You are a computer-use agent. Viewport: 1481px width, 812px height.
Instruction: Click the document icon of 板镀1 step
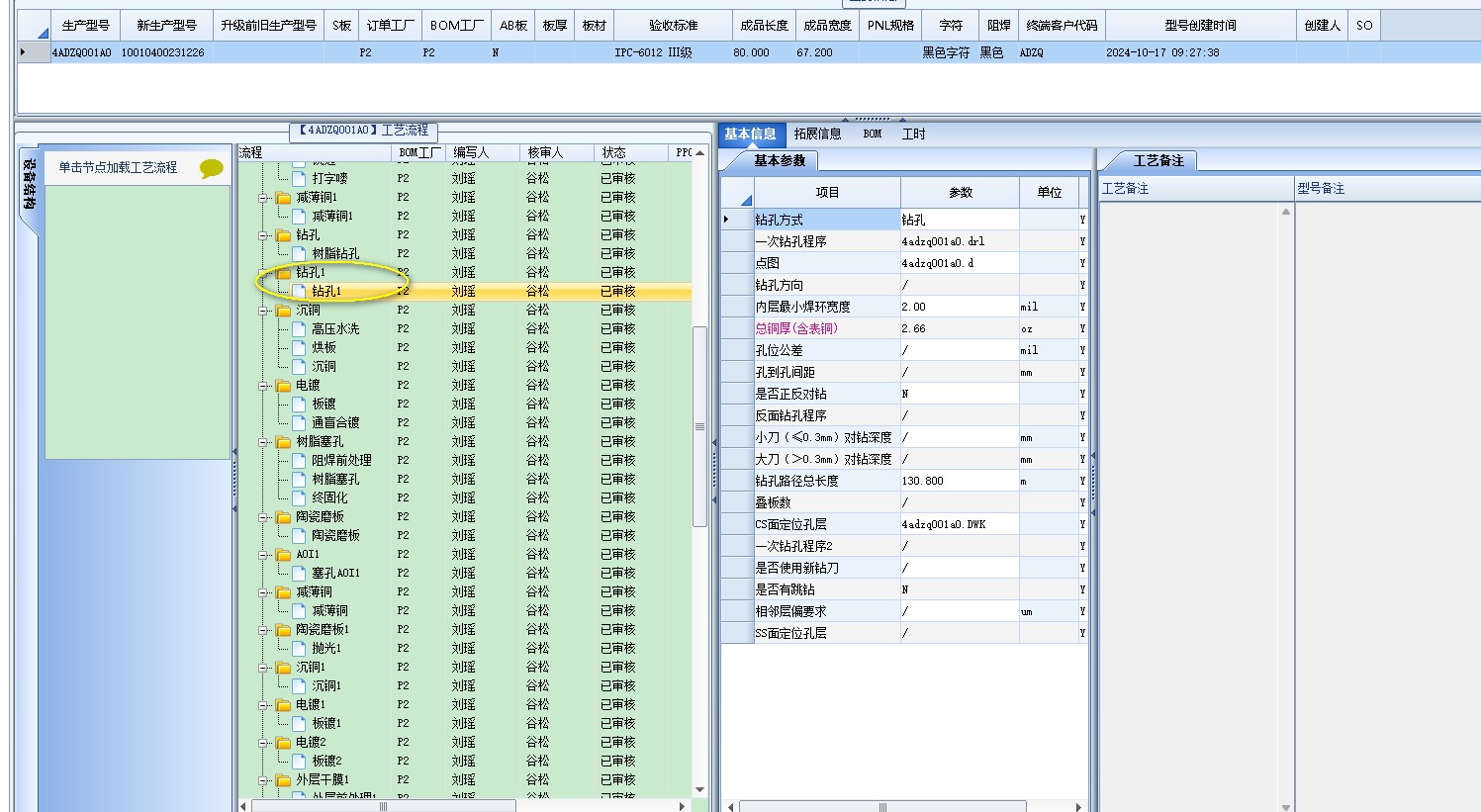[x=299, y=724]
